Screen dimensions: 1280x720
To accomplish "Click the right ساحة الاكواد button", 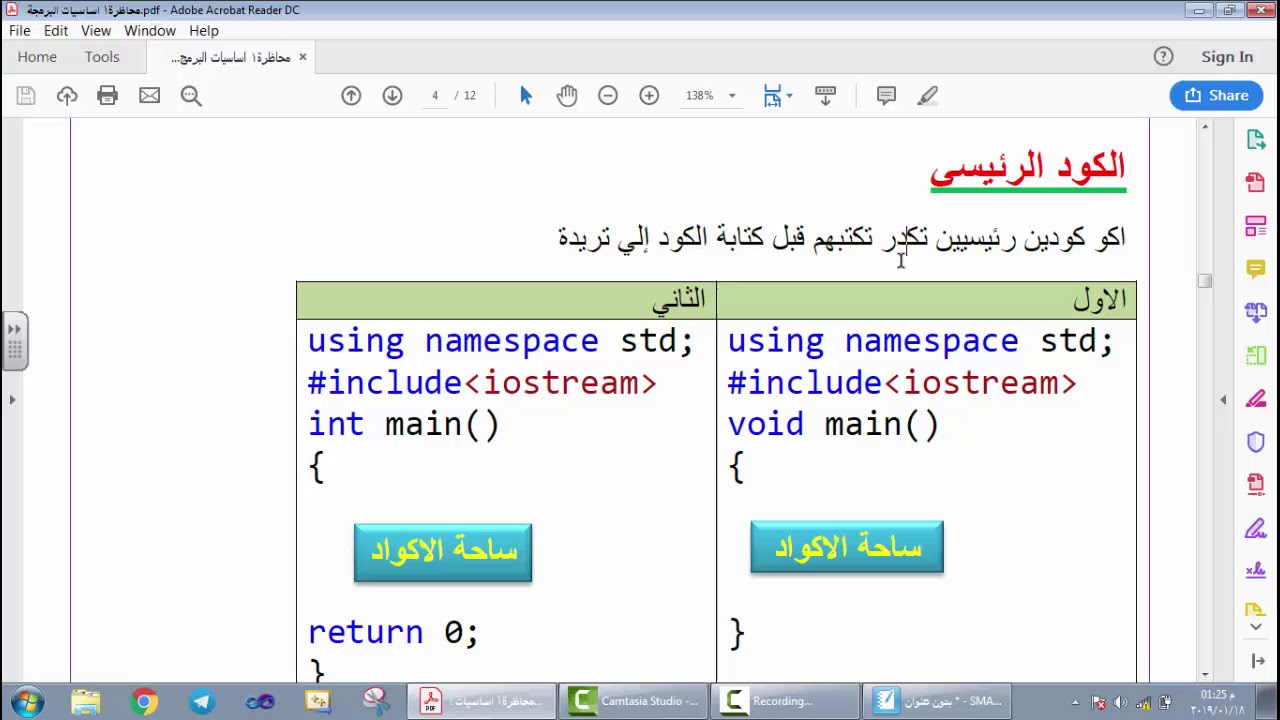I will (x=847, y=547).
